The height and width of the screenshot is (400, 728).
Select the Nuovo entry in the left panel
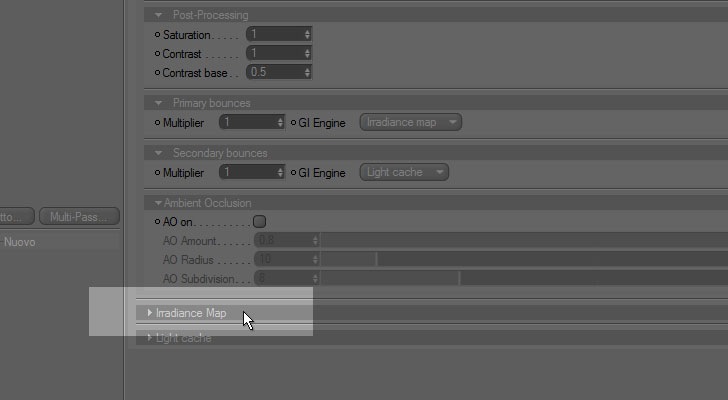click(x=20, y=242)
